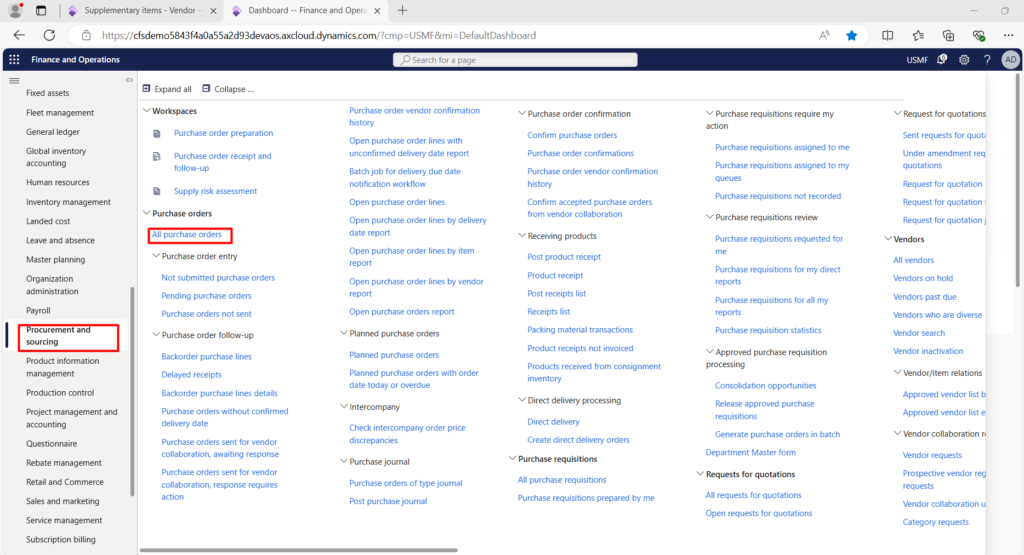
Task: Open the browser profile icon
Action: 16,10
